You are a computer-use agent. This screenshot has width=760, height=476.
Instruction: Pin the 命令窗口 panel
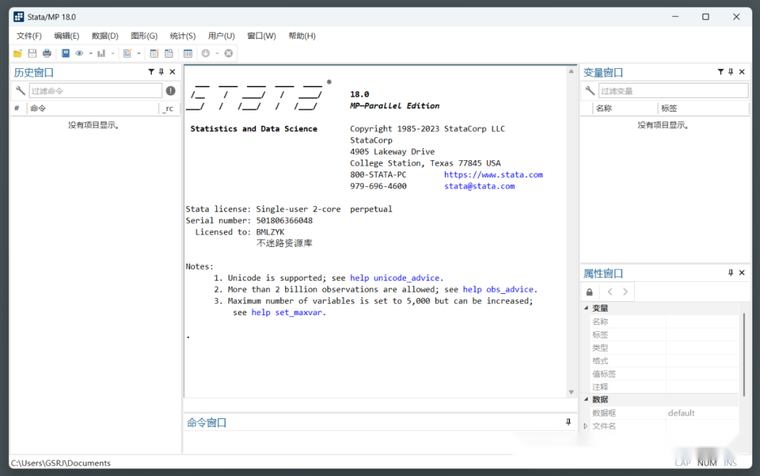pos(568,422)
